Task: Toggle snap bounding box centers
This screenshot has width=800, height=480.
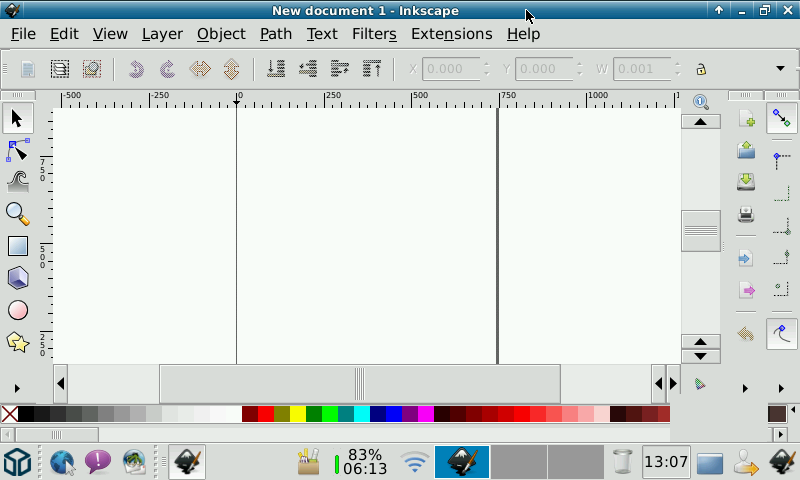Action: [x=781, y=289]
